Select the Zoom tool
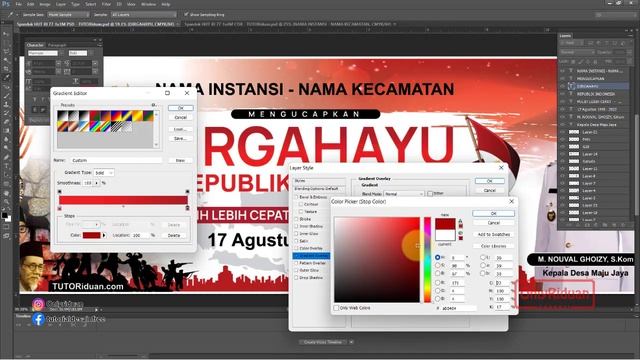 (x=6, y=202)
